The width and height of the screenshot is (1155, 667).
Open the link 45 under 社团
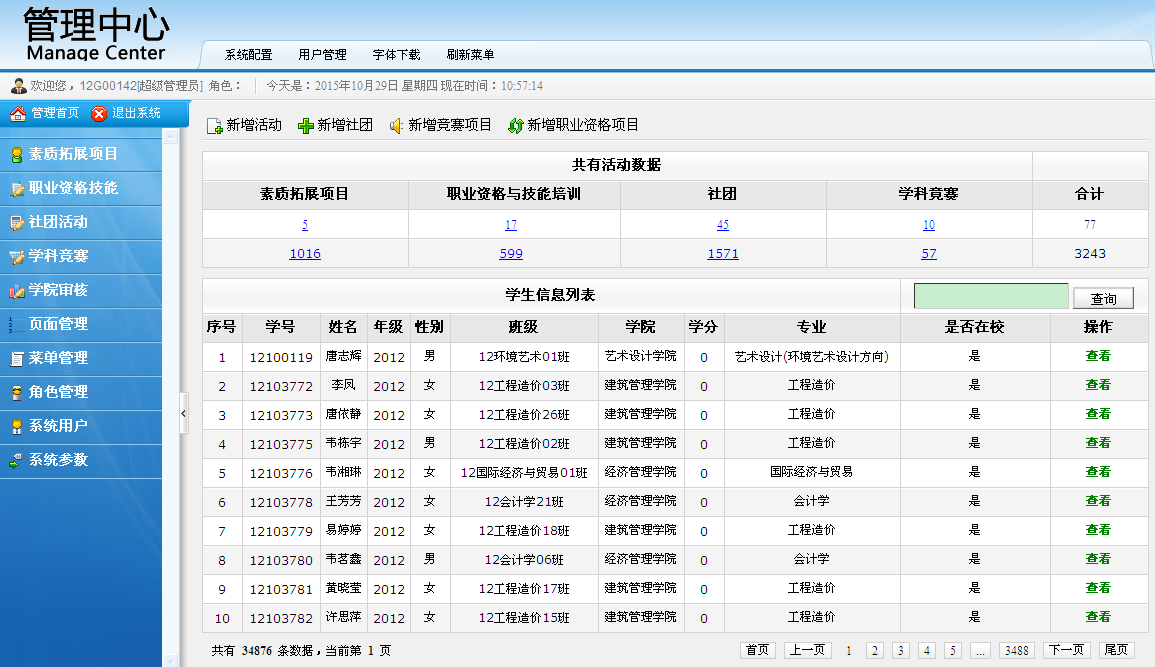click(723, 225)
